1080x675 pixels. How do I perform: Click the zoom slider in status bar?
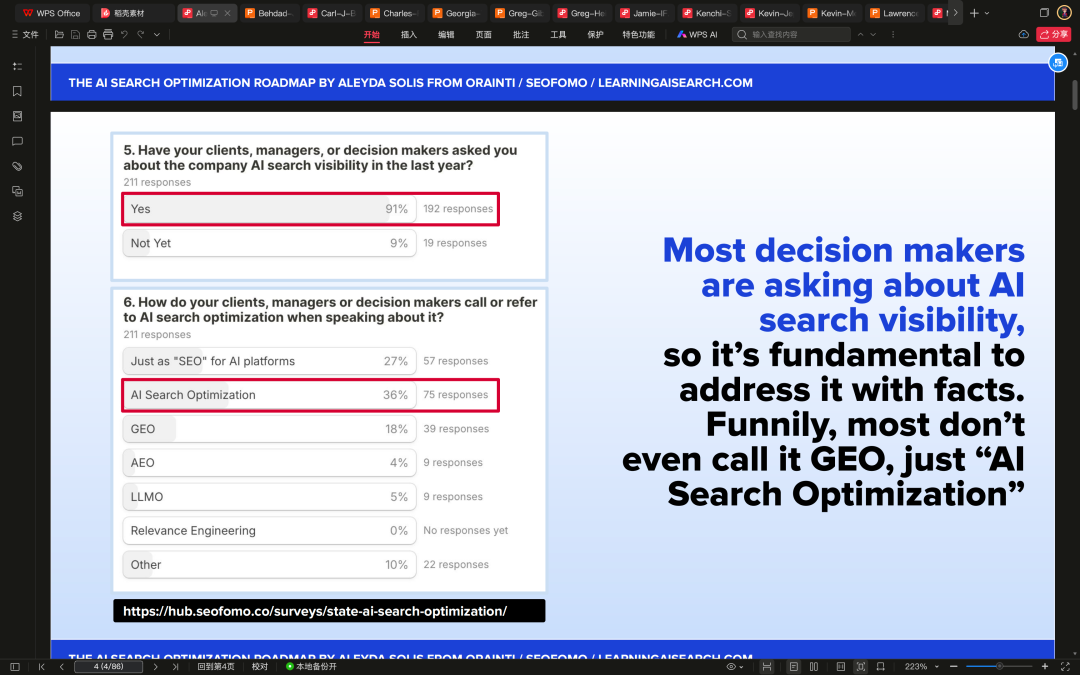[999, 666]
